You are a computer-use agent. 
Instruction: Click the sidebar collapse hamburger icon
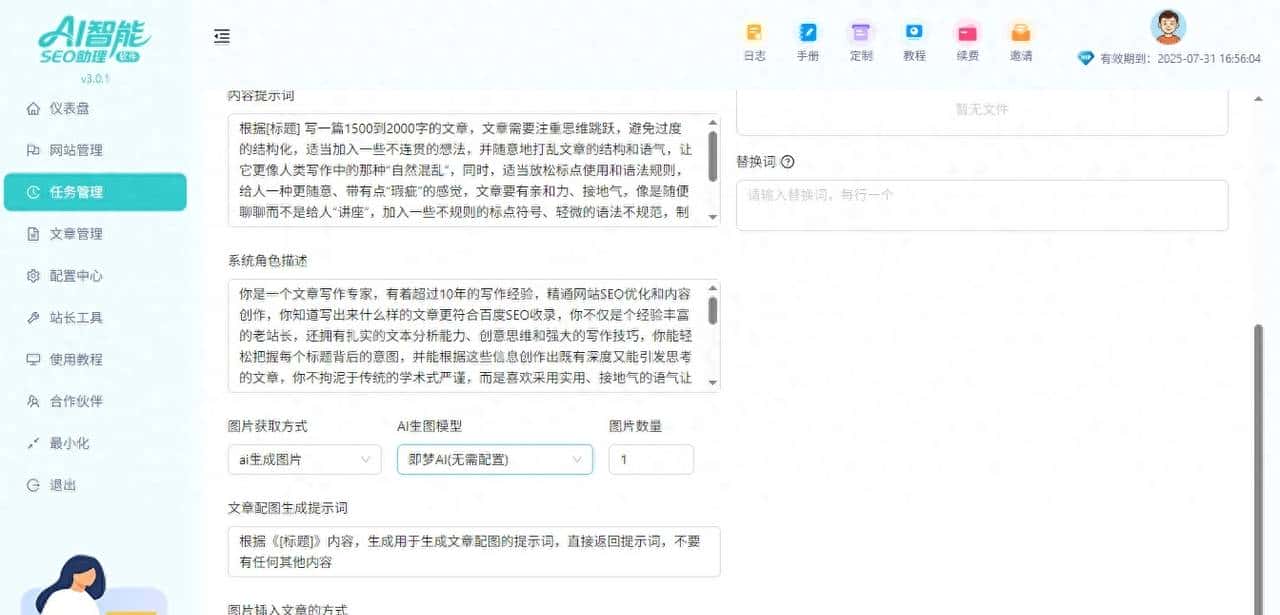tap(222, 35)
